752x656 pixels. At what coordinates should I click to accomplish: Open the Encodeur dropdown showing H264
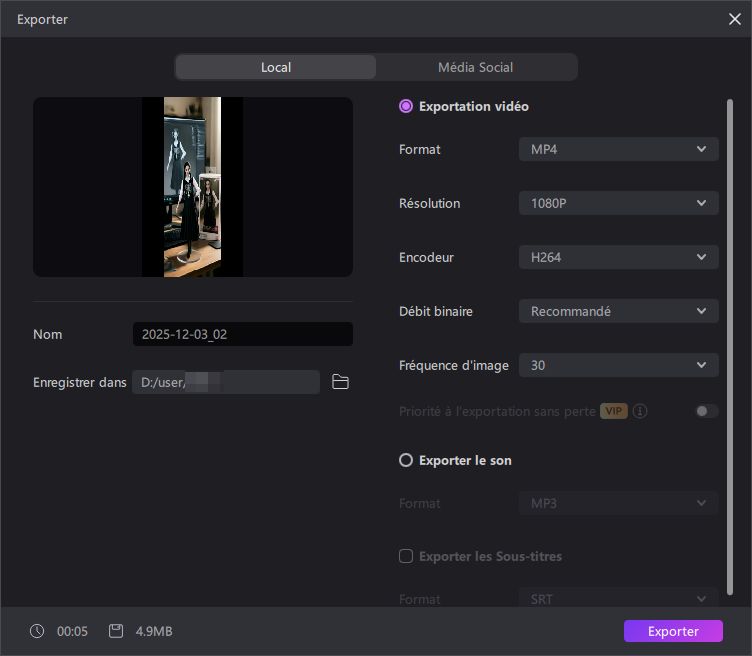click(618, 258)
